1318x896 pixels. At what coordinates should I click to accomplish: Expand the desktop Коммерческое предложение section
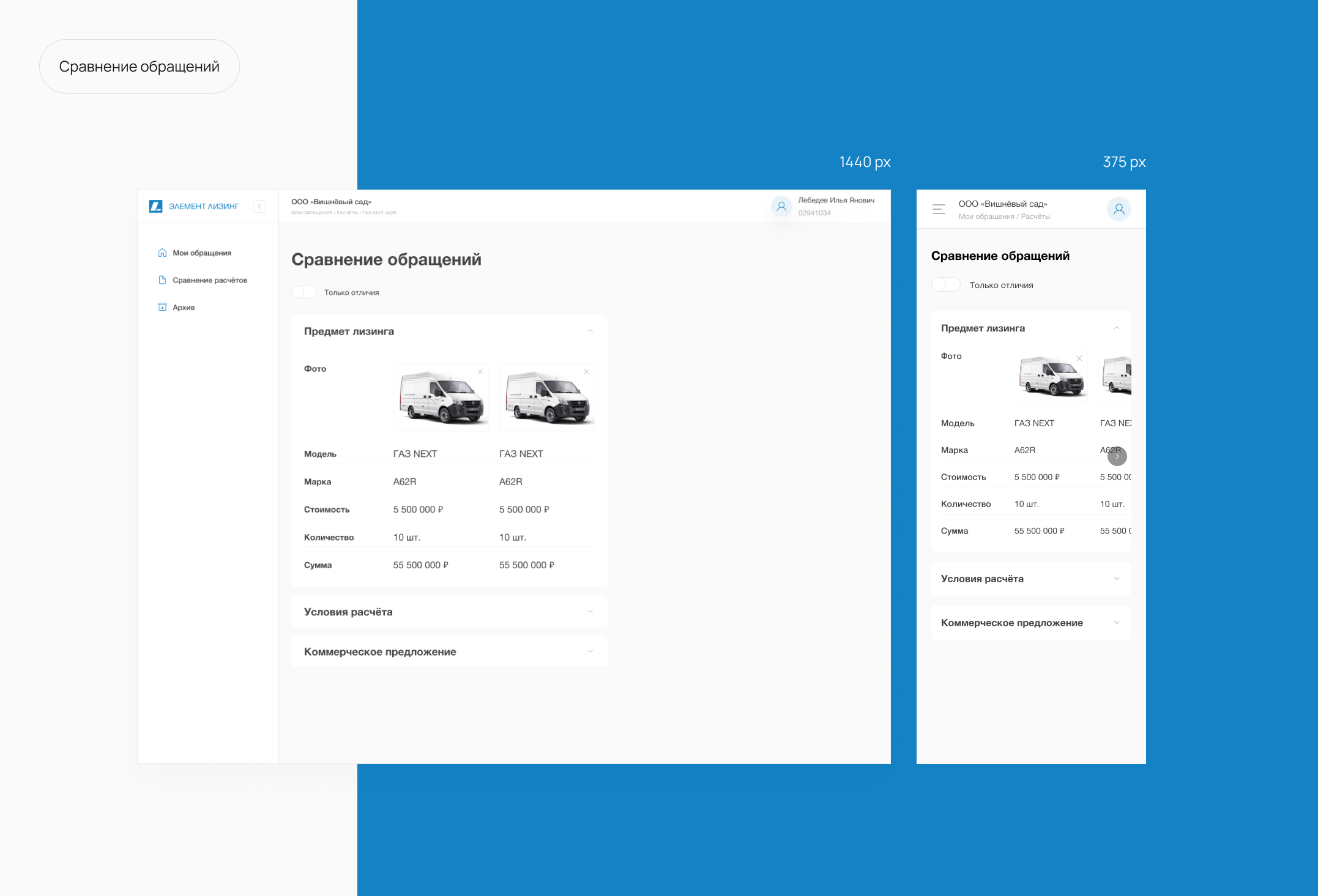point(590,651)
